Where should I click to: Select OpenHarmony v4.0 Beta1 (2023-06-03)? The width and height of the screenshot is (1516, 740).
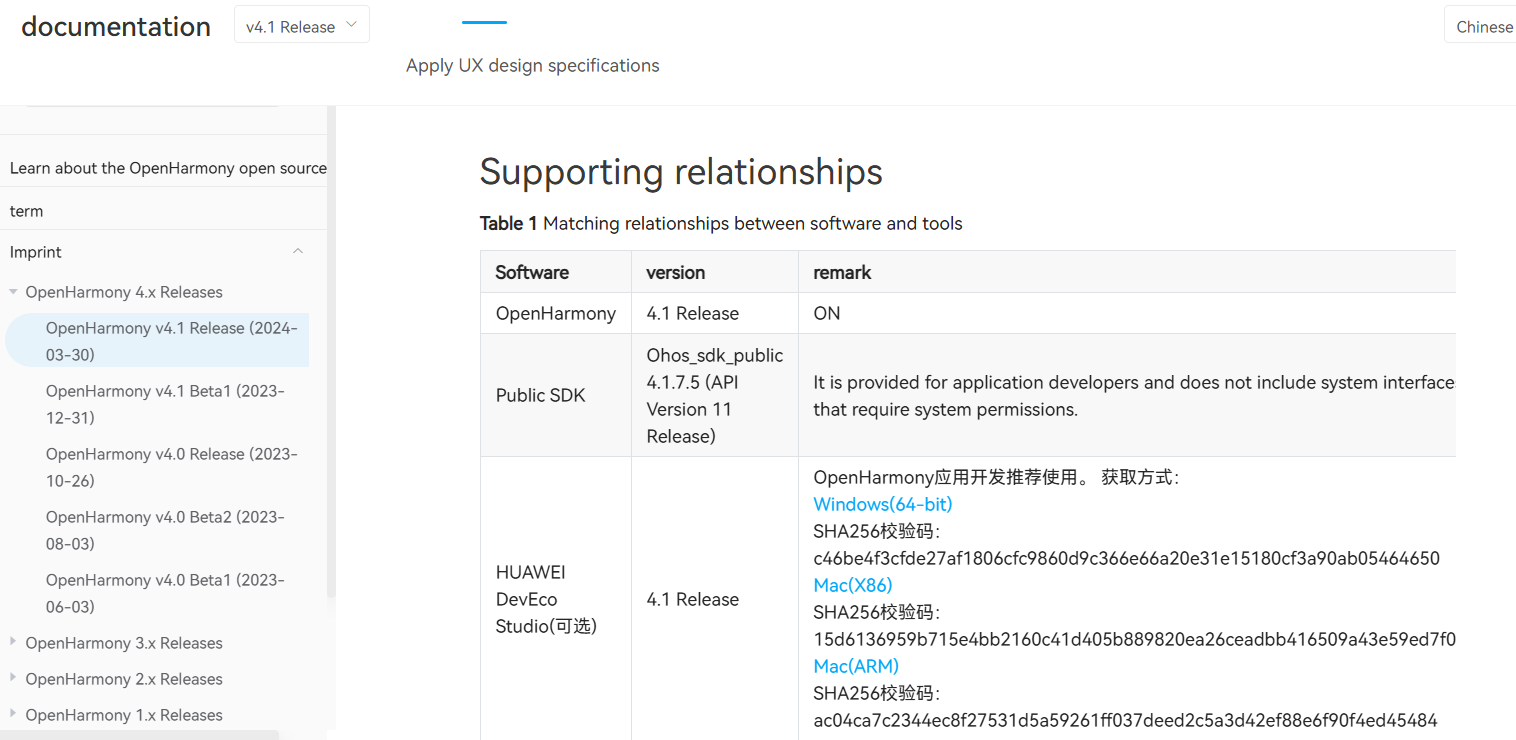[x=165, y=593]
